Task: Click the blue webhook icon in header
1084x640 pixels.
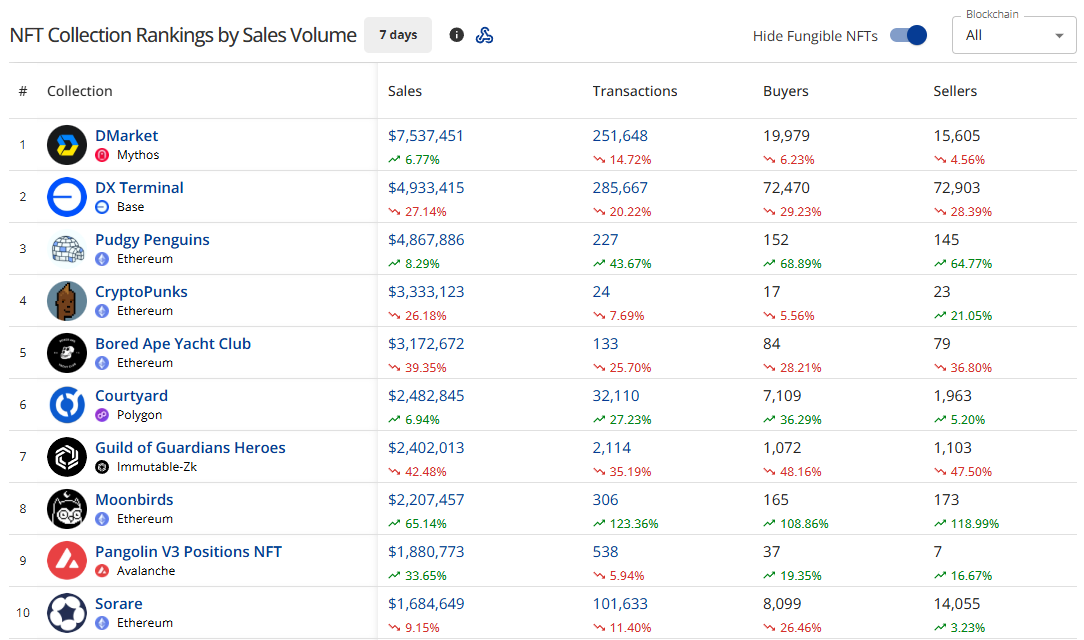Action: click(484, 35)
